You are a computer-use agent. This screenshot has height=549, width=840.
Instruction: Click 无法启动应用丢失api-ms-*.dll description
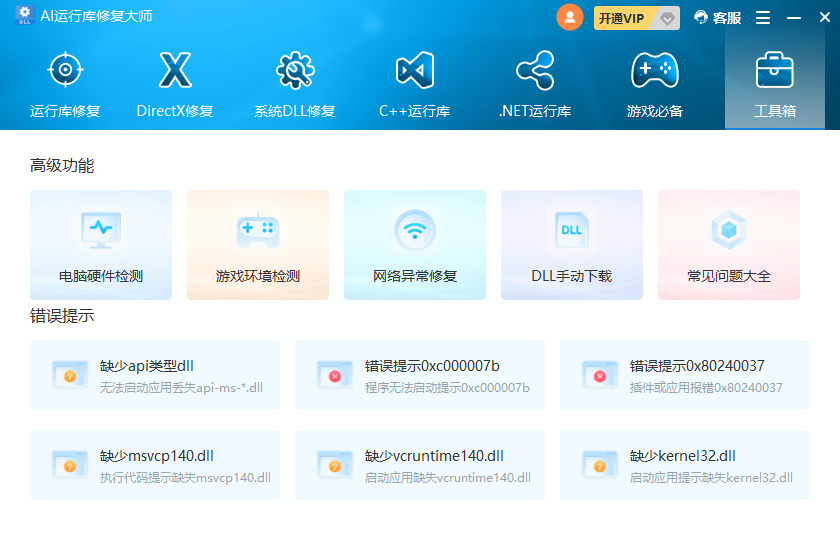pyautogui.click(x=181, y=388)
